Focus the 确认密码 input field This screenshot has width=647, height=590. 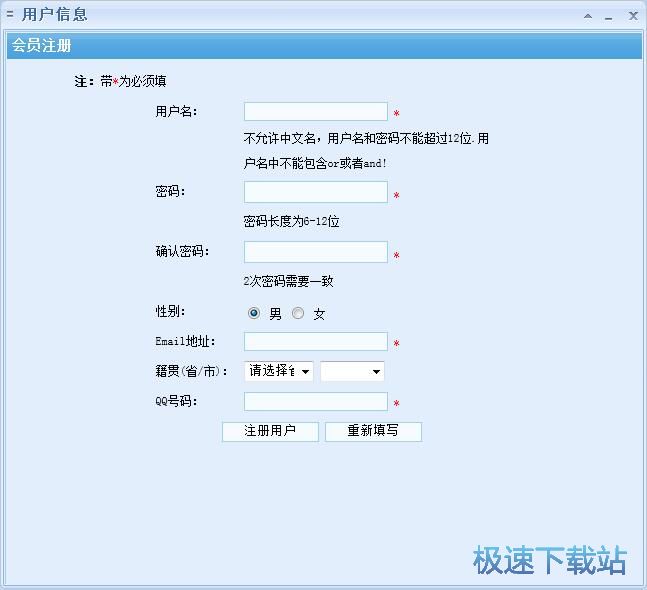(x=316, y=252)
